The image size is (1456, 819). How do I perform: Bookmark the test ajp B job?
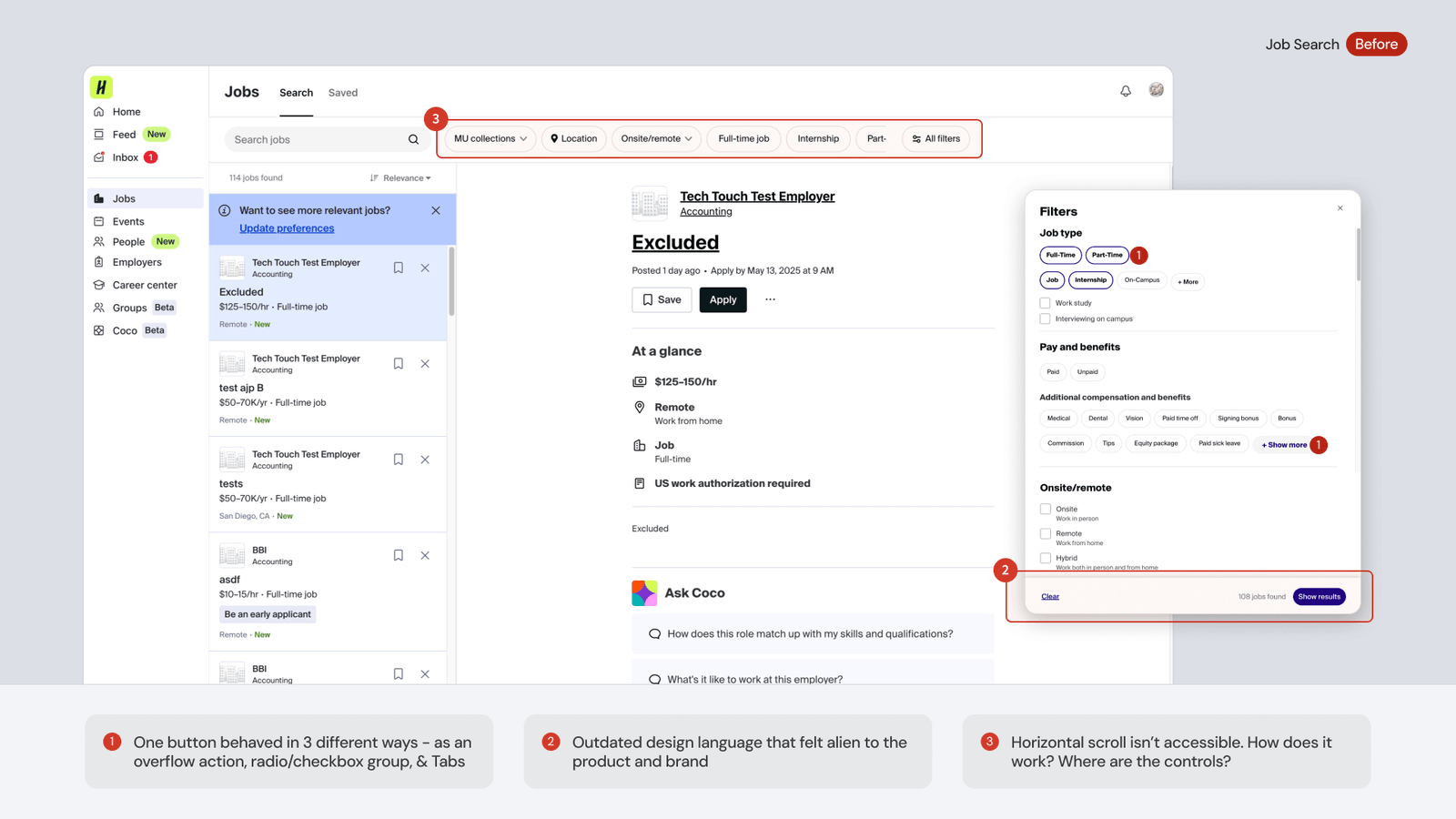click(x=399, y=364)
